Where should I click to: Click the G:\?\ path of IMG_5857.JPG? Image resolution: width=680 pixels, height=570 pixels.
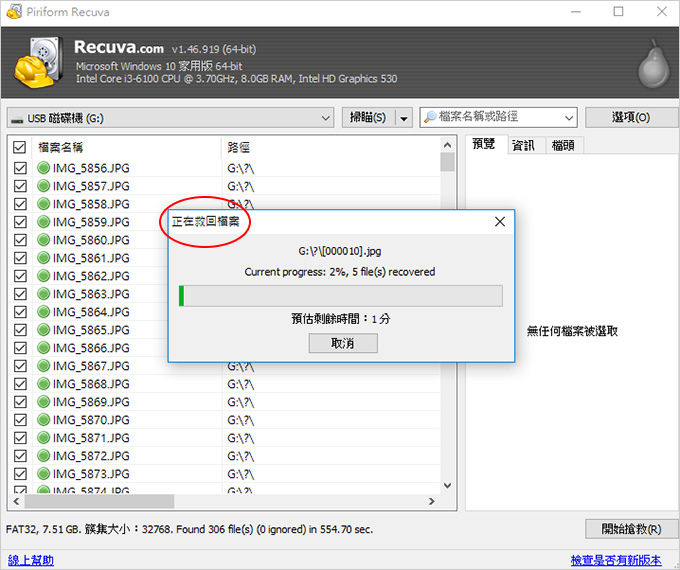tap(241, 186)
